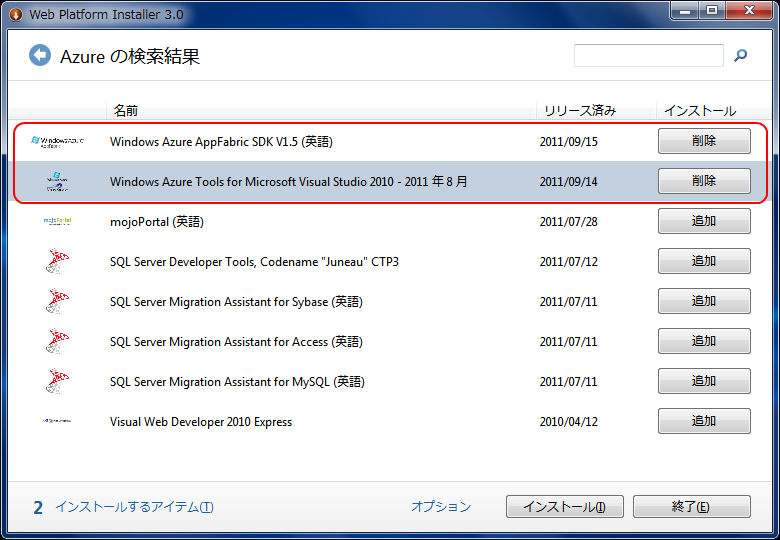The image size is (780, 540).
Task: Select SQL Server Migration Assistant for MySQL (英語) text
Action: [x=237, y=382]
